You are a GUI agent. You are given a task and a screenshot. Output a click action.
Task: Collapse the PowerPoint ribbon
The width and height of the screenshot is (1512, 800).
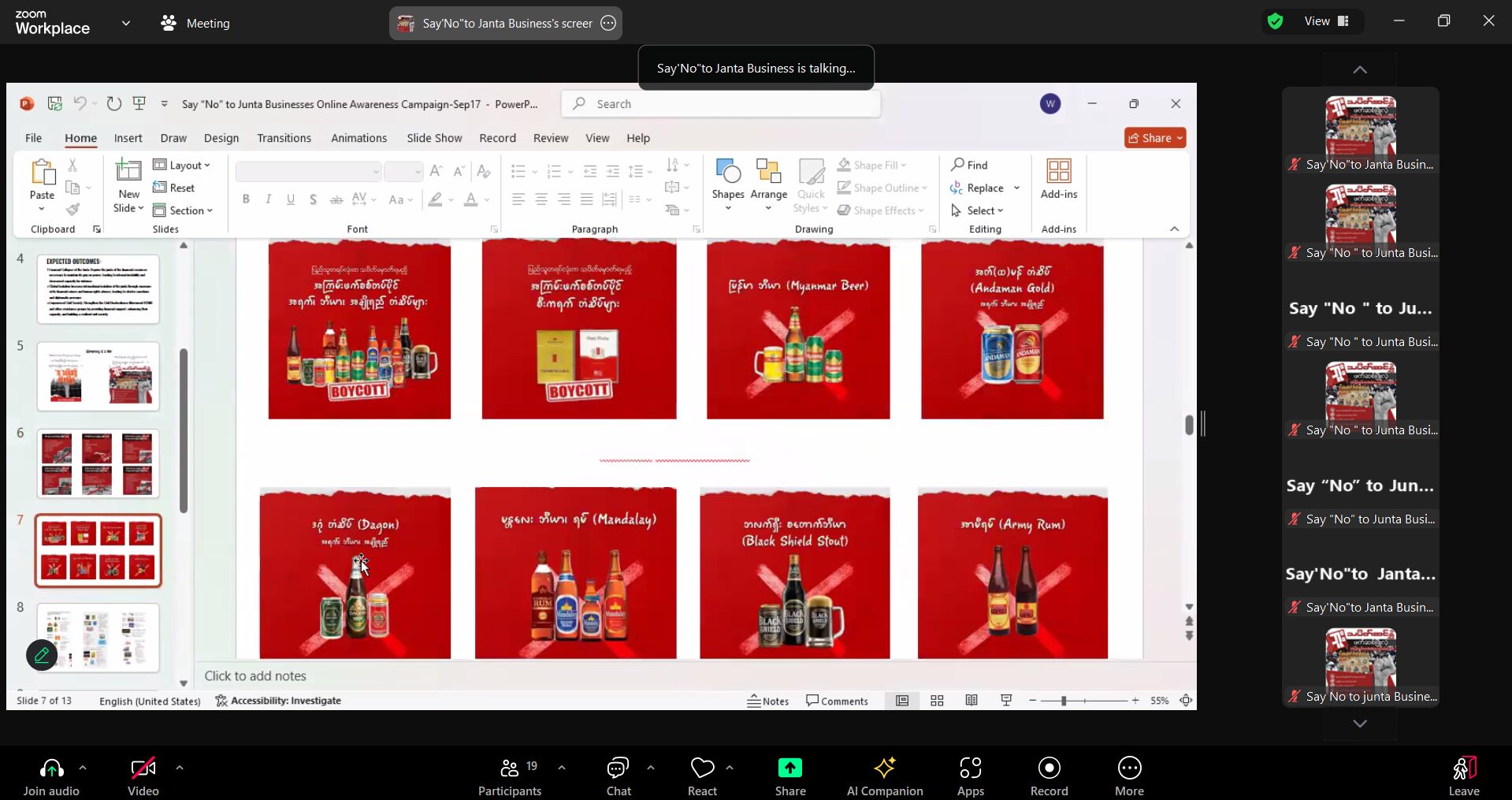[x=1175, y=229]
